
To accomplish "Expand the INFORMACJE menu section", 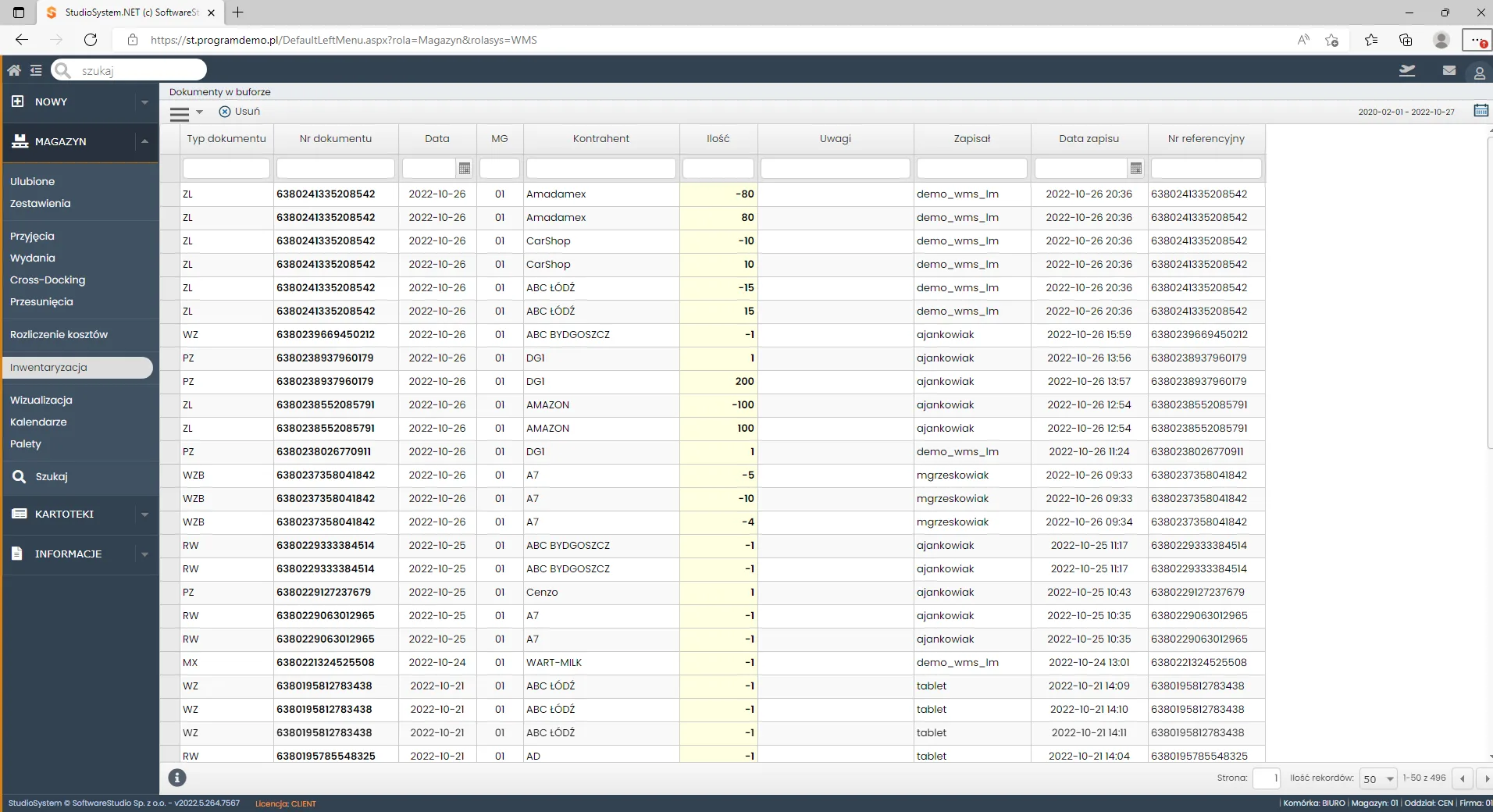I will (x=80, y=554).
